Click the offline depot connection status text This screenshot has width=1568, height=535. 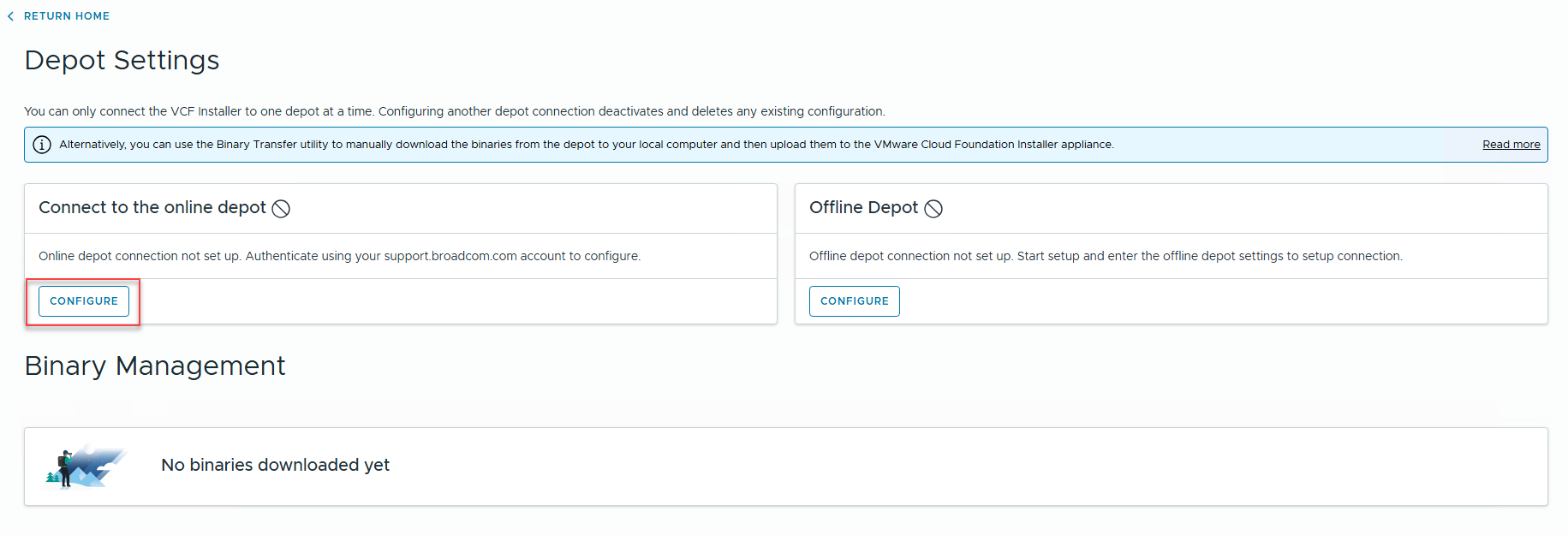point(1105,256)
